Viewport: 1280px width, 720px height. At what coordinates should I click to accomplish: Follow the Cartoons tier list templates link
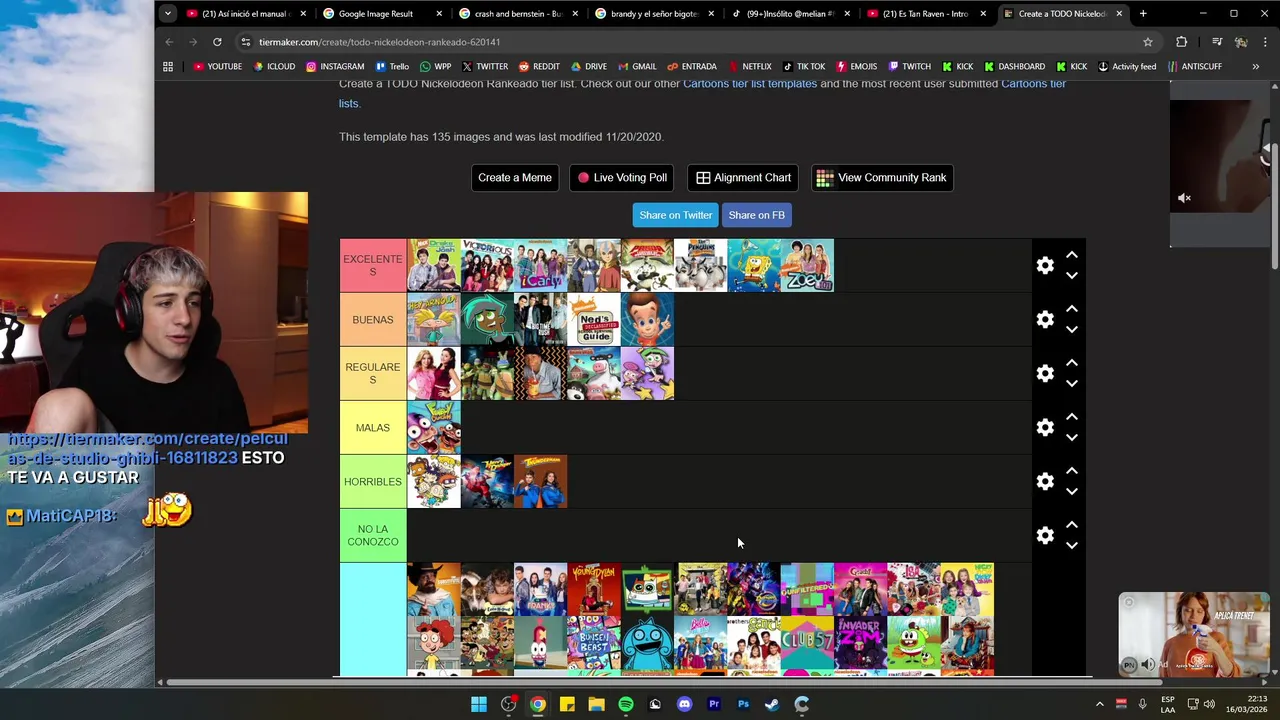(x=750, y=84)
